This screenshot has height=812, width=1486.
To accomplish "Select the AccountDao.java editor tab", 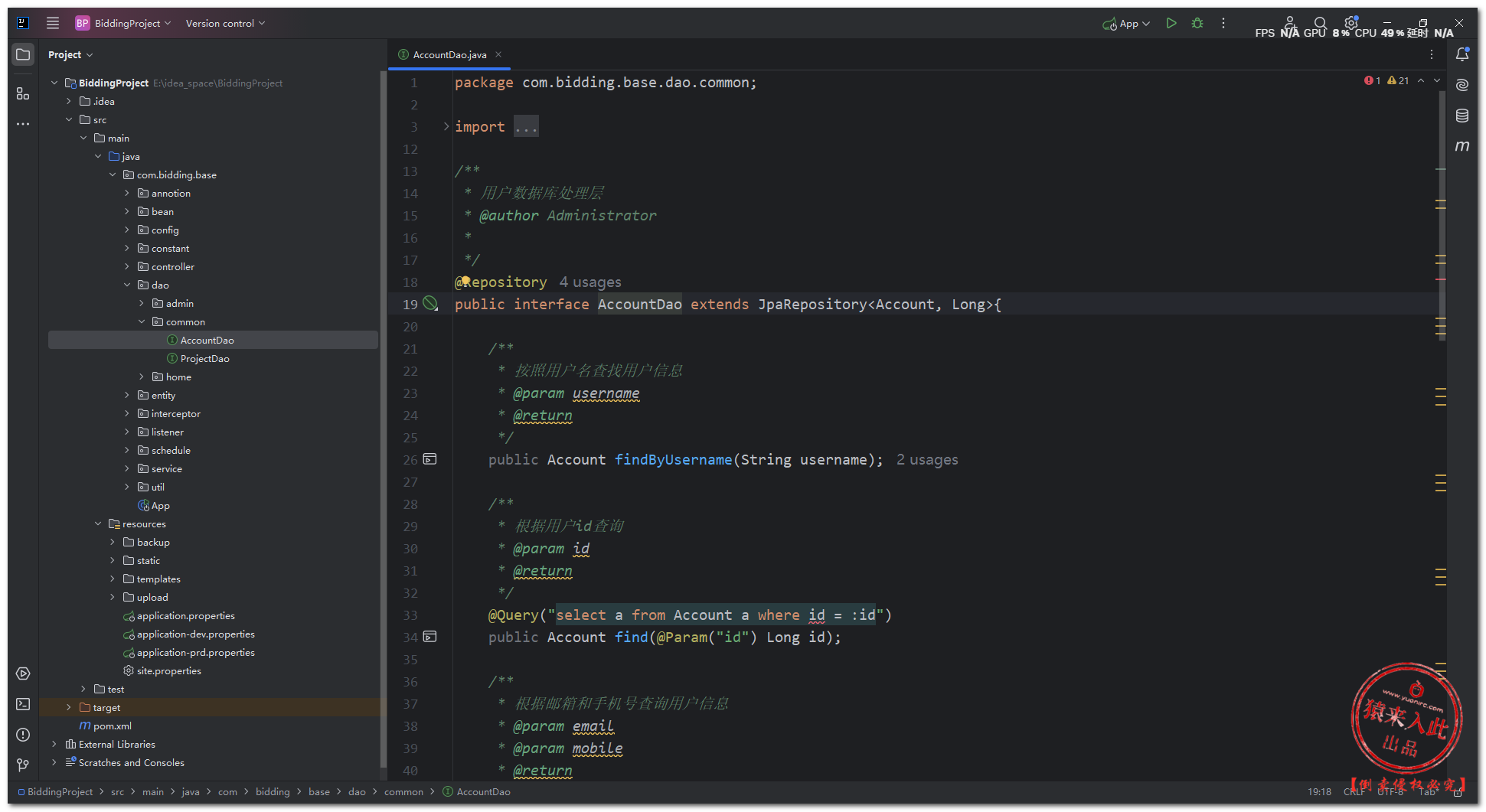I will (x=449, y=55).
